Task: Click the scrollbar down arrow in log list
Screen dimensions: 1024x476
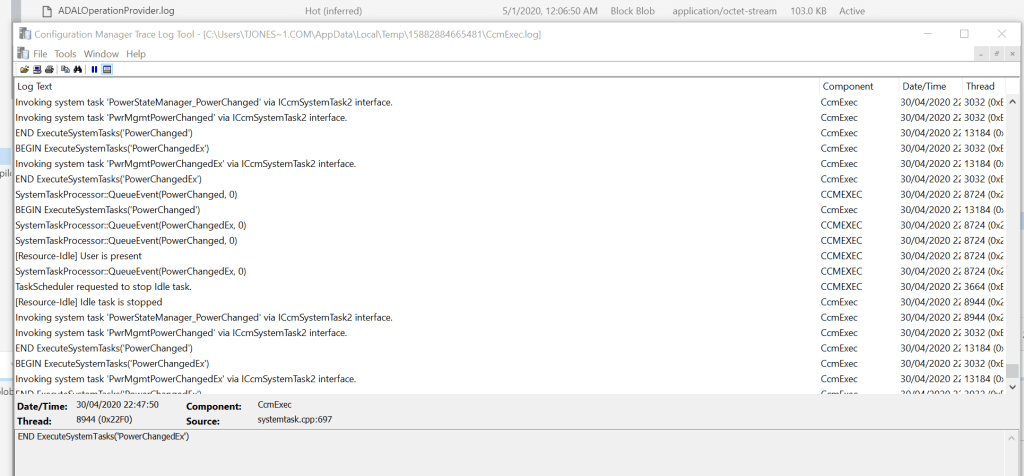Action: pyautogui.click(x=1012, y=386)
